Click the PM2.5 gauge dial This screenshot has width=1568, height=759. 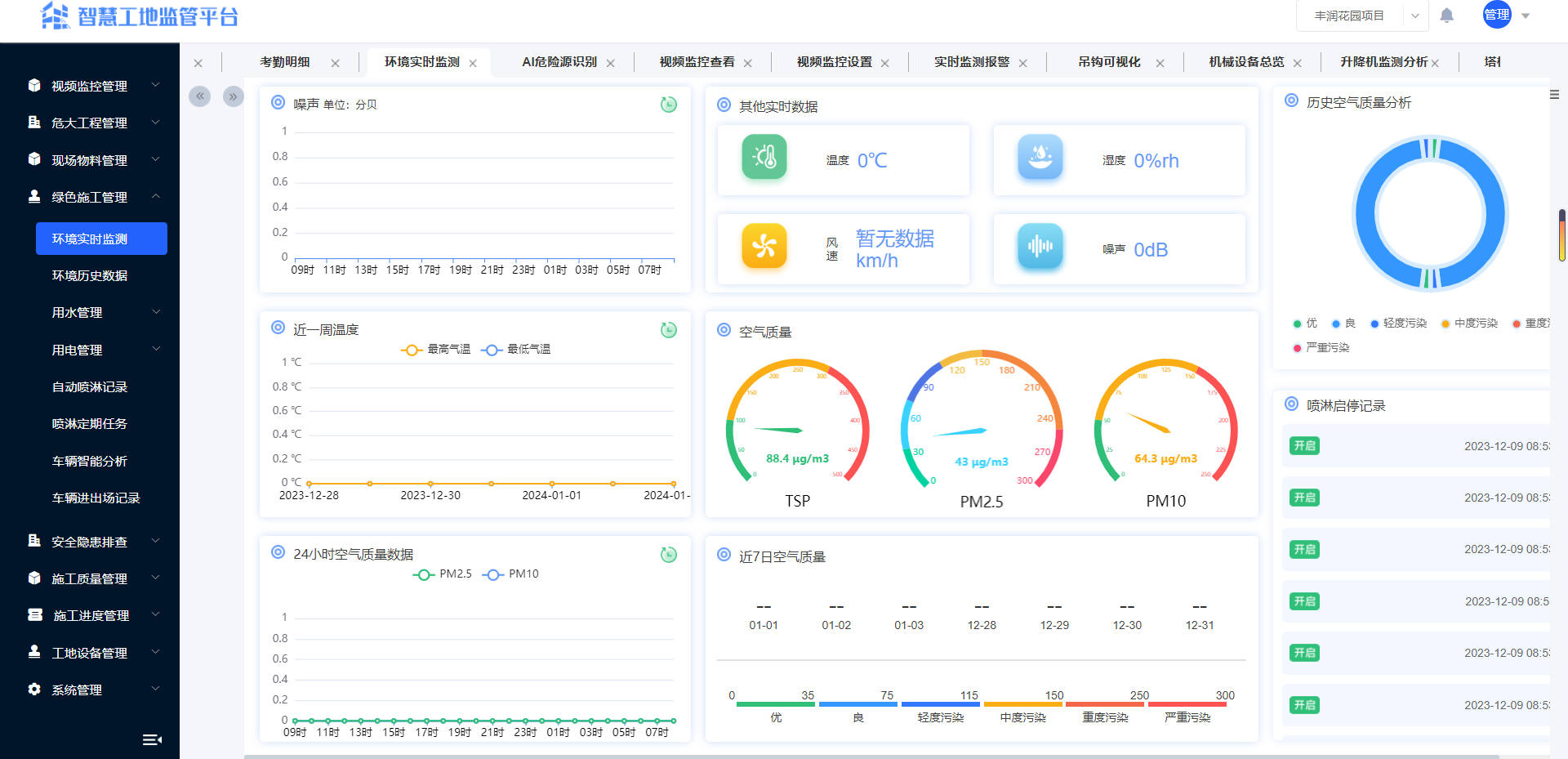click(982, 420)
